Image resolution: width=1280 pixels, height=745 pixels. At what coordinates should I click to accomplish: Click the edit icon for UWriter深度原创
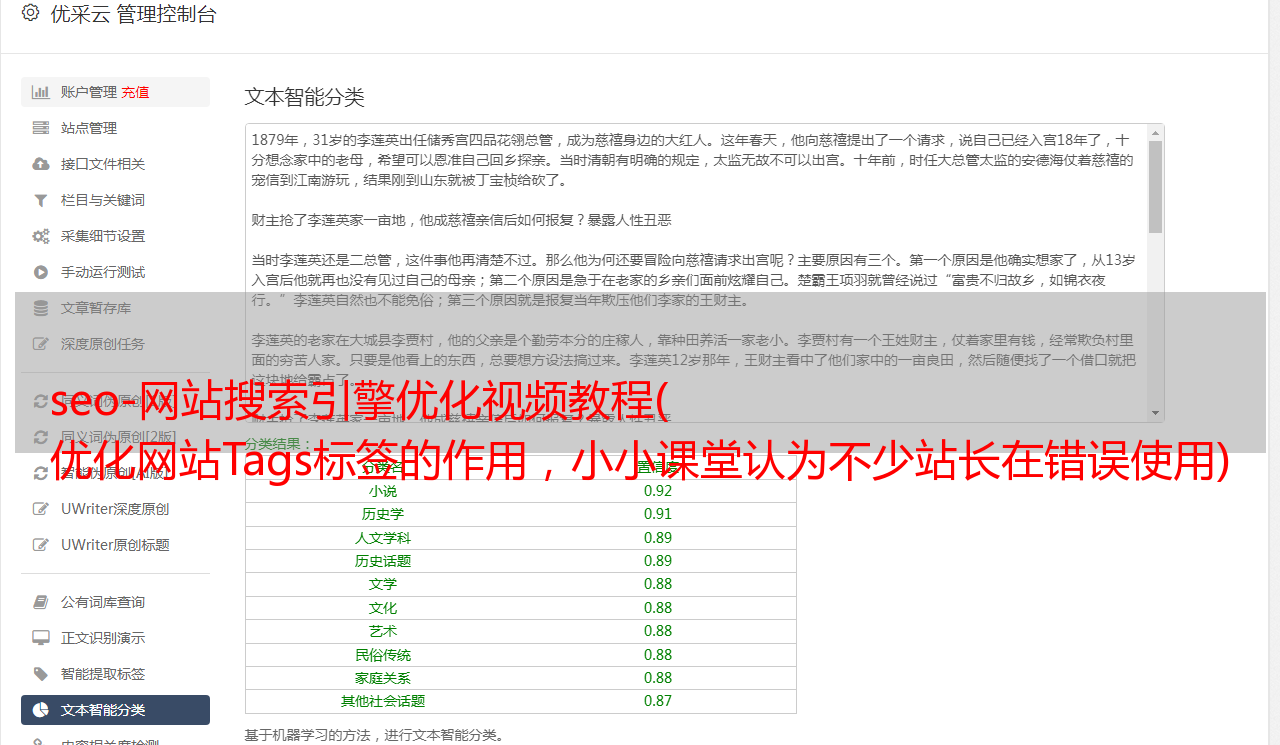click(41, 509)
